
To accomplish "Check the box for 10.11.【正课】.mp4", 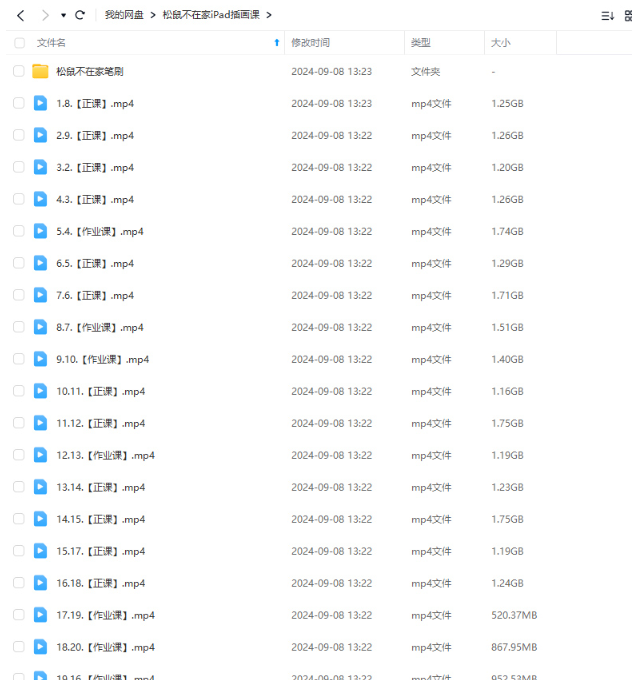I will tap(19, 391).
